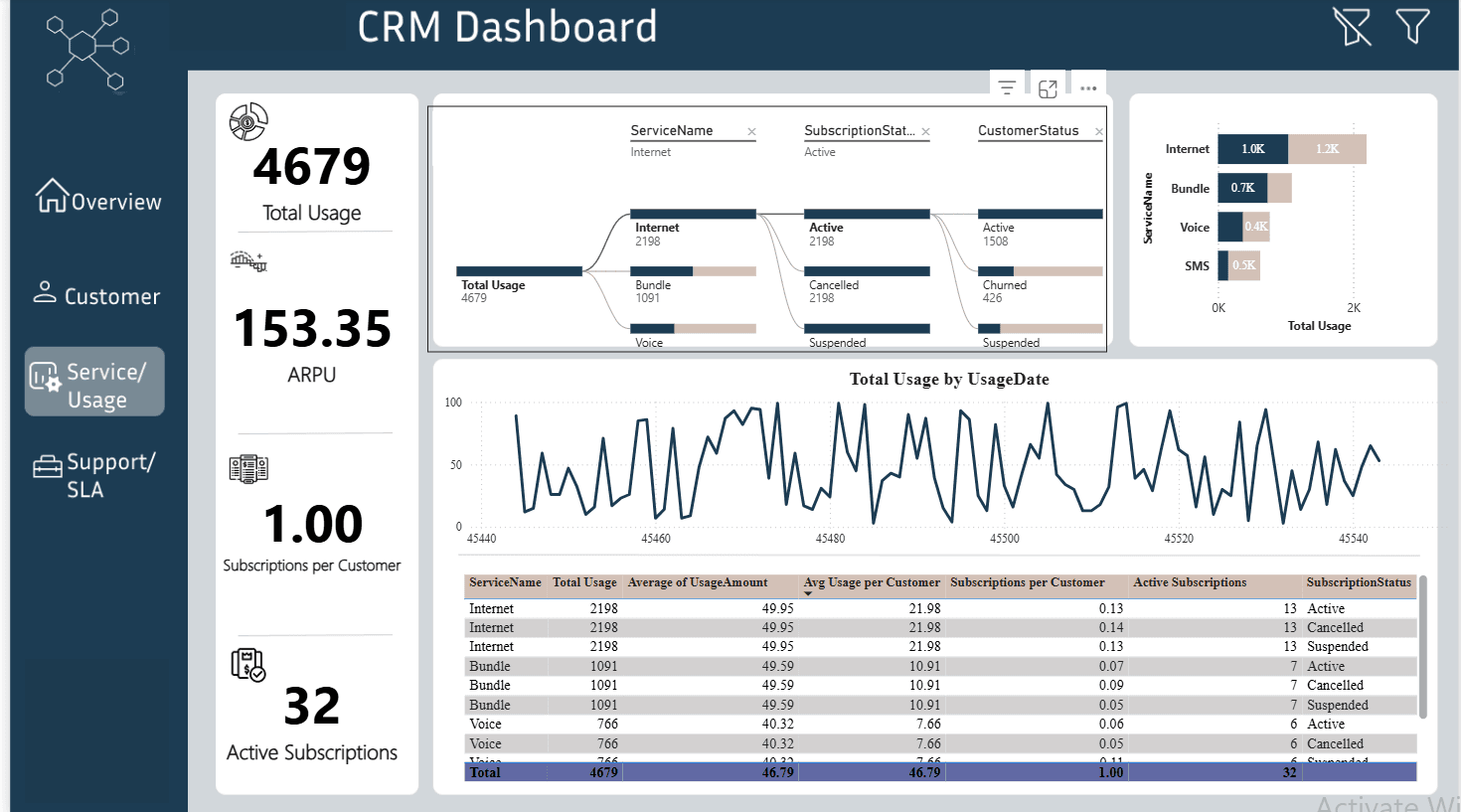Select the Service/Usage page
Viewport: 1461px width, 812px height.
(94, 382)
